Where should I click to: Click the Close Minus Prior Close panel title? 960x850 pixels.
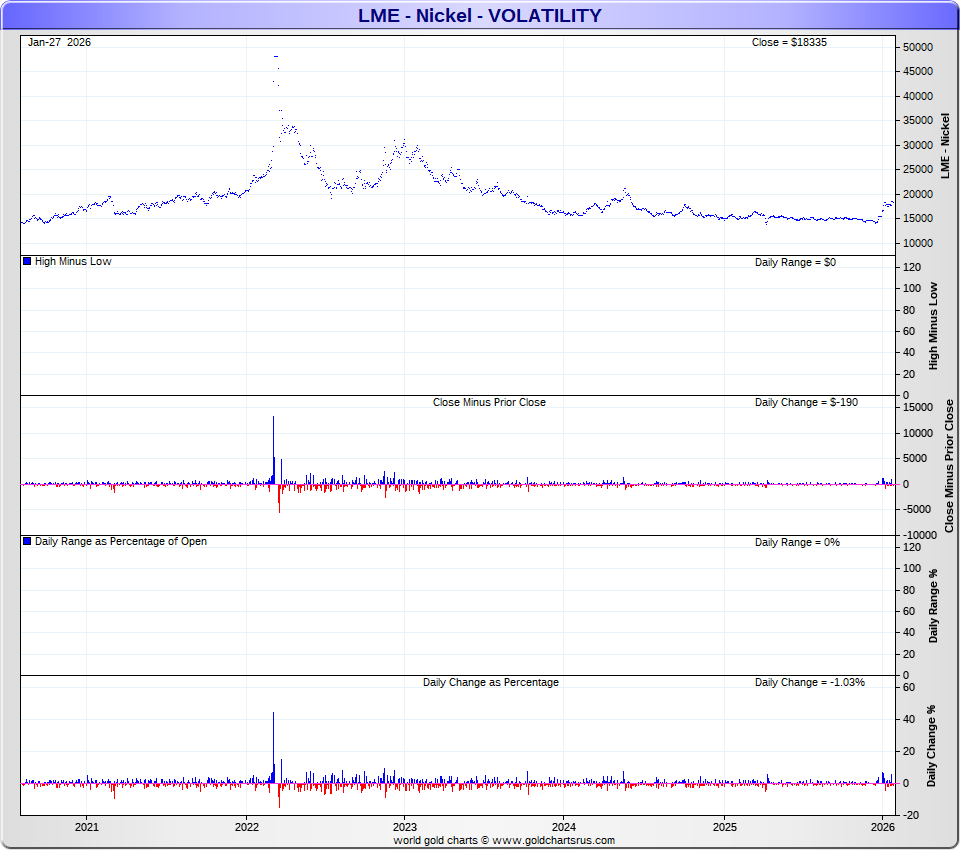[x=489, y=402]
